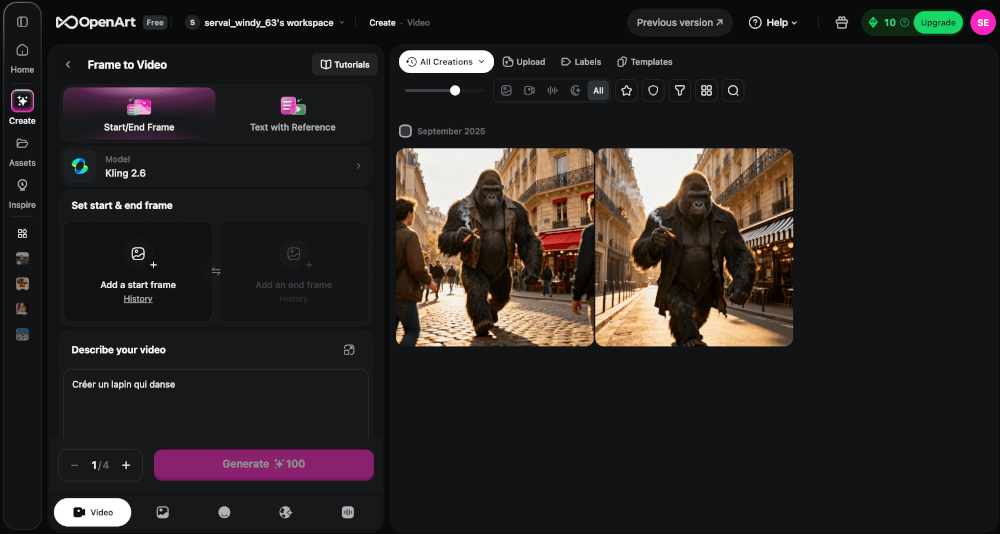Expand the All Creations dropdown
The height and width of the screenshot is (534, 1000).
coord(446,62)
